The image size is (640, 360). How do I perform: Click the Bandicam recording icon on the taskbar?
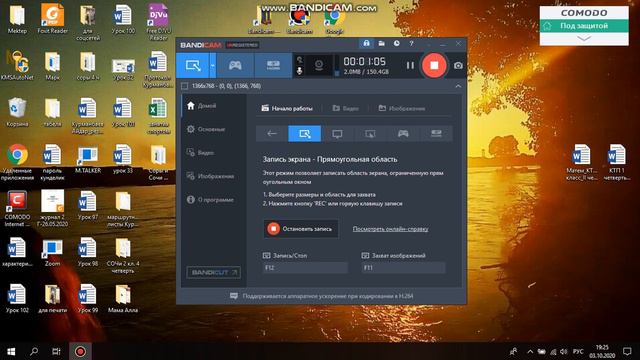coord(80,351)
